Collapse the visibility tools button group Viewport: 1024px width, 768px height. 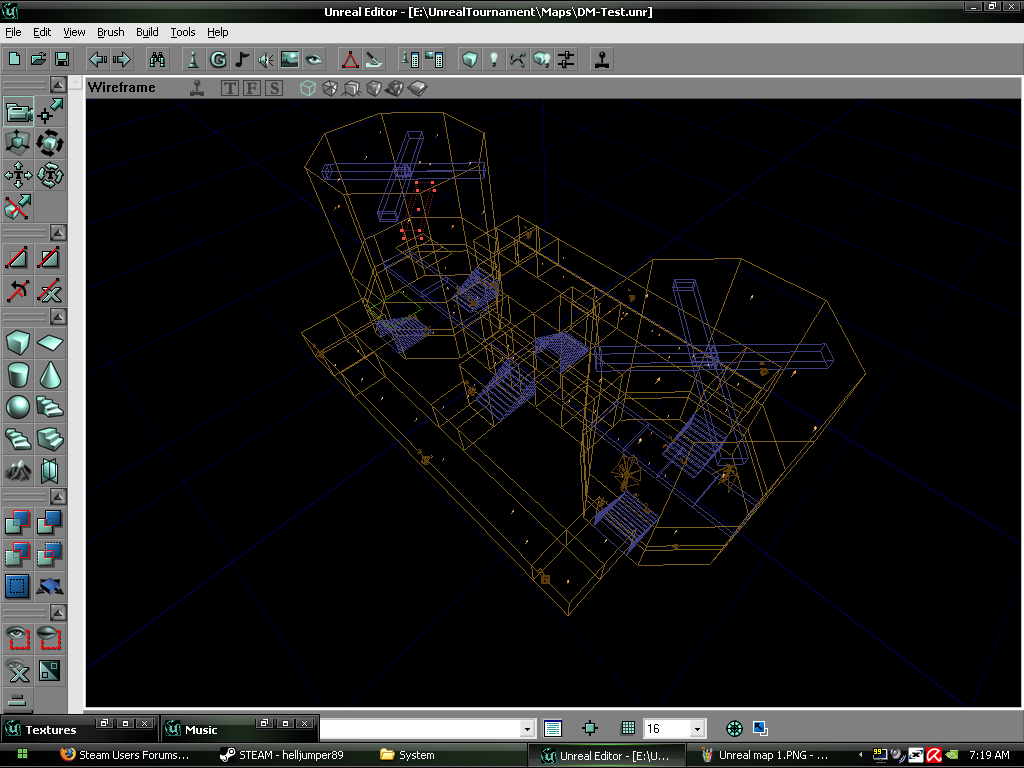[58, 613]
